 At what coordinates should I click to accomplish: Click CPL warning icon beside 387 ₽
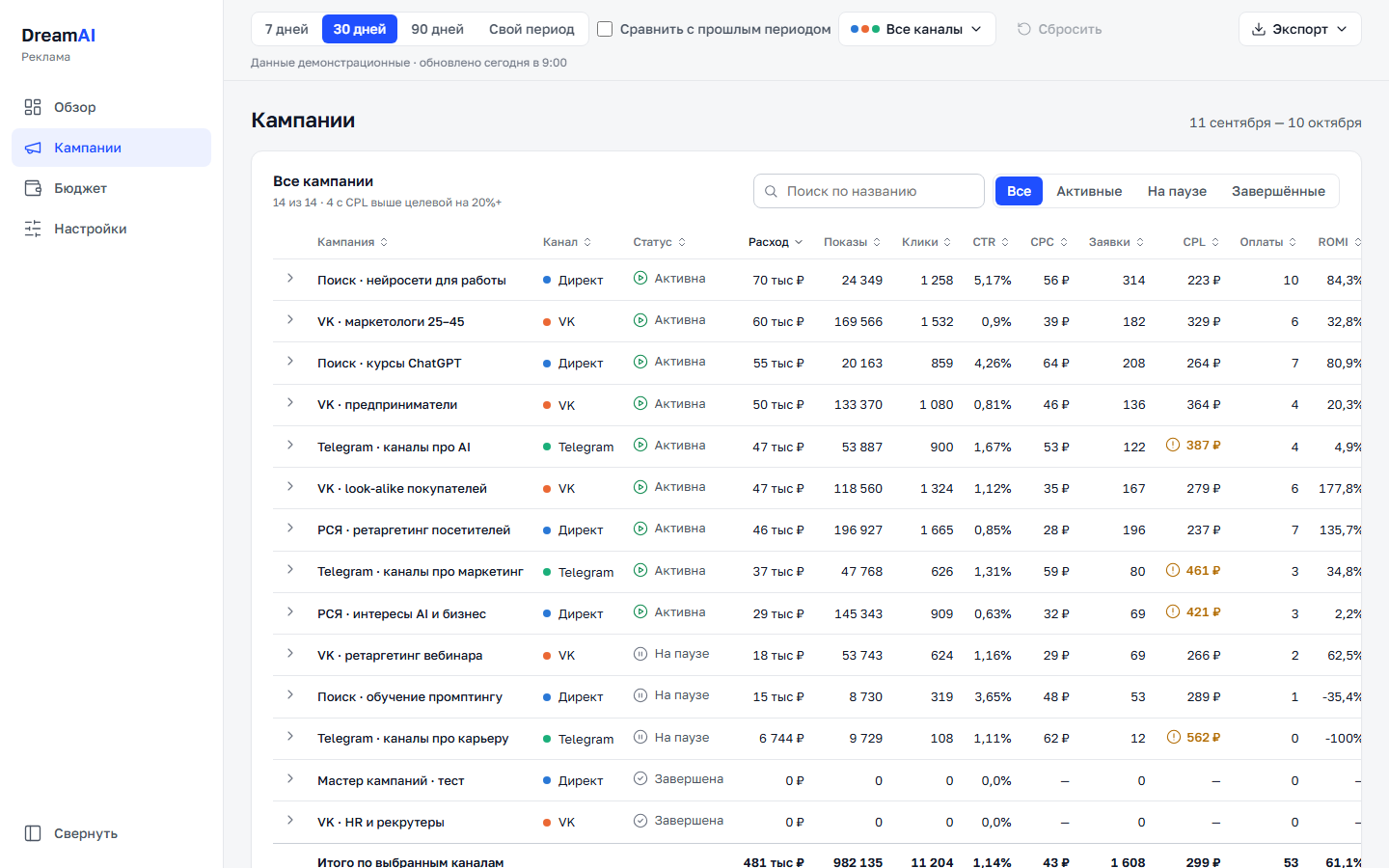1173,445
